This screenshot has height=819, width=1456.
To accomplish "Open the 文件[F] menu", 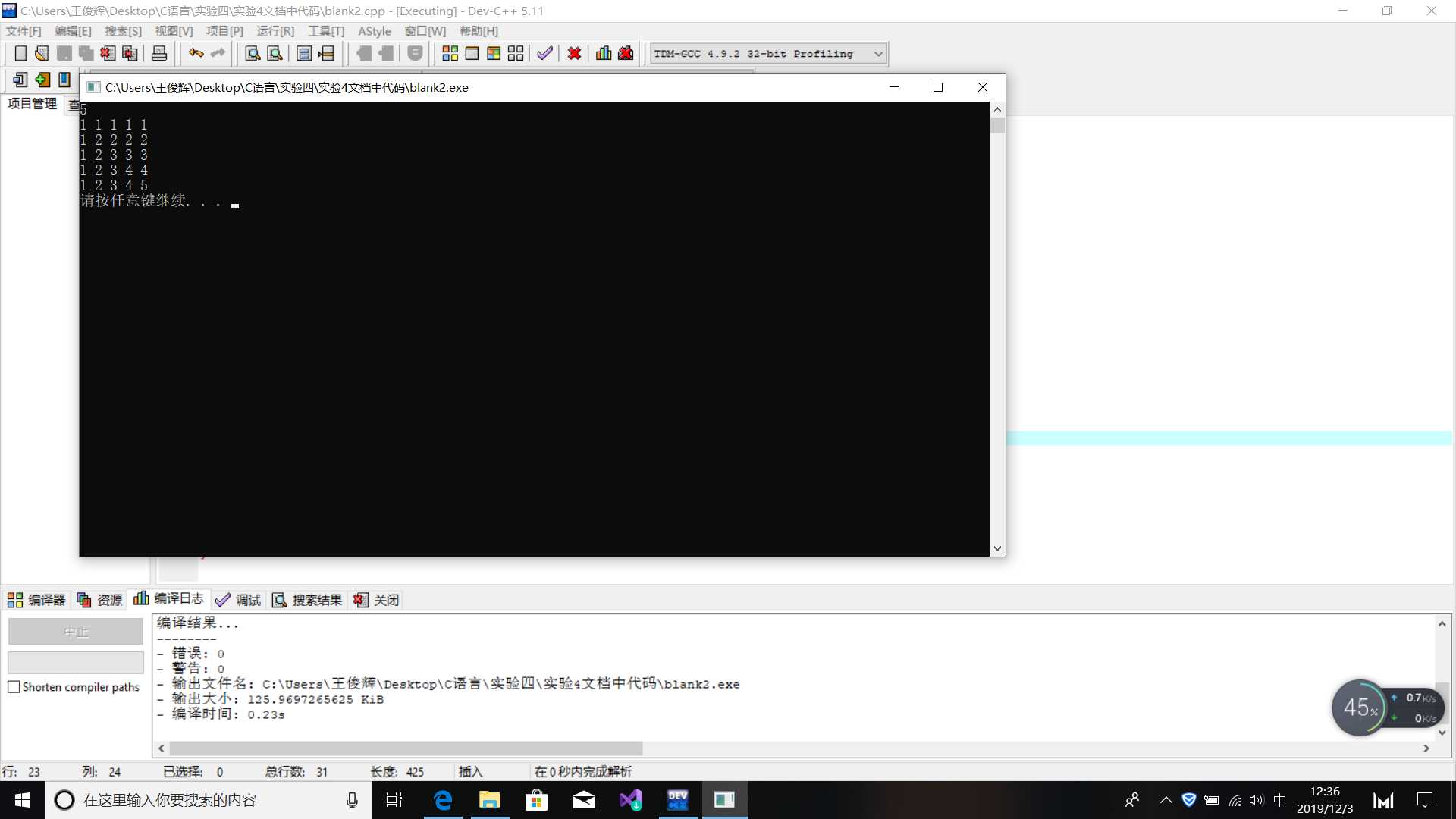I will point(24,31).
